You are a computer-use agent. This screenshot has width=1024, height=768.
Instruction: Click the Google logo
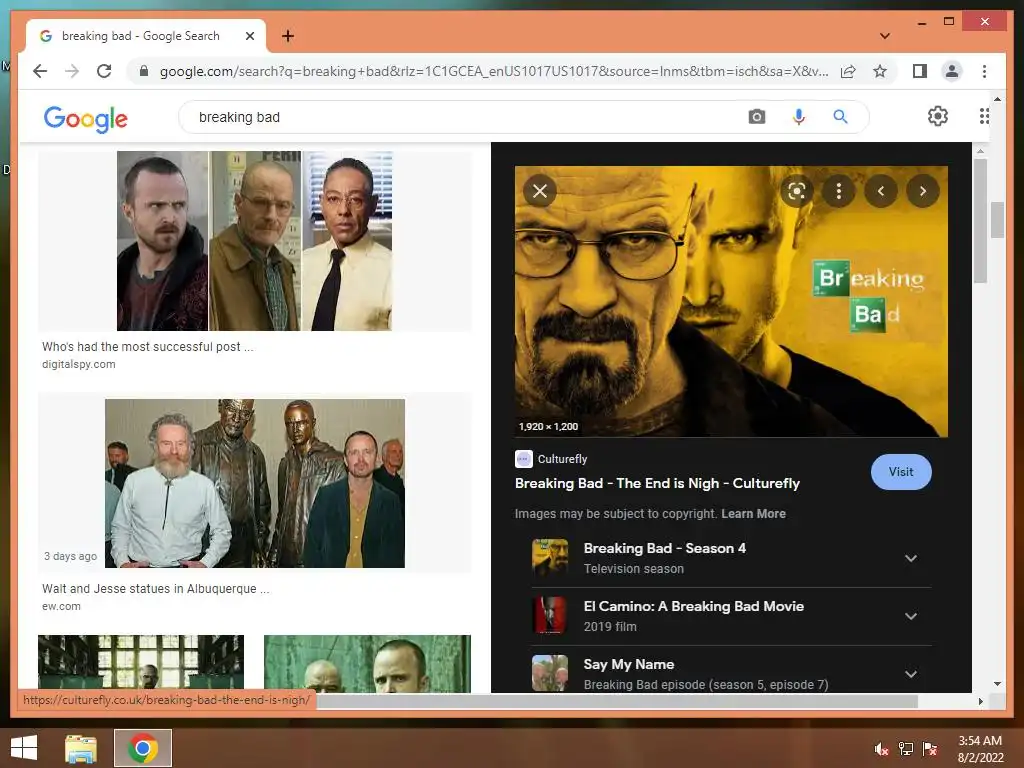[x=86, y=118]
